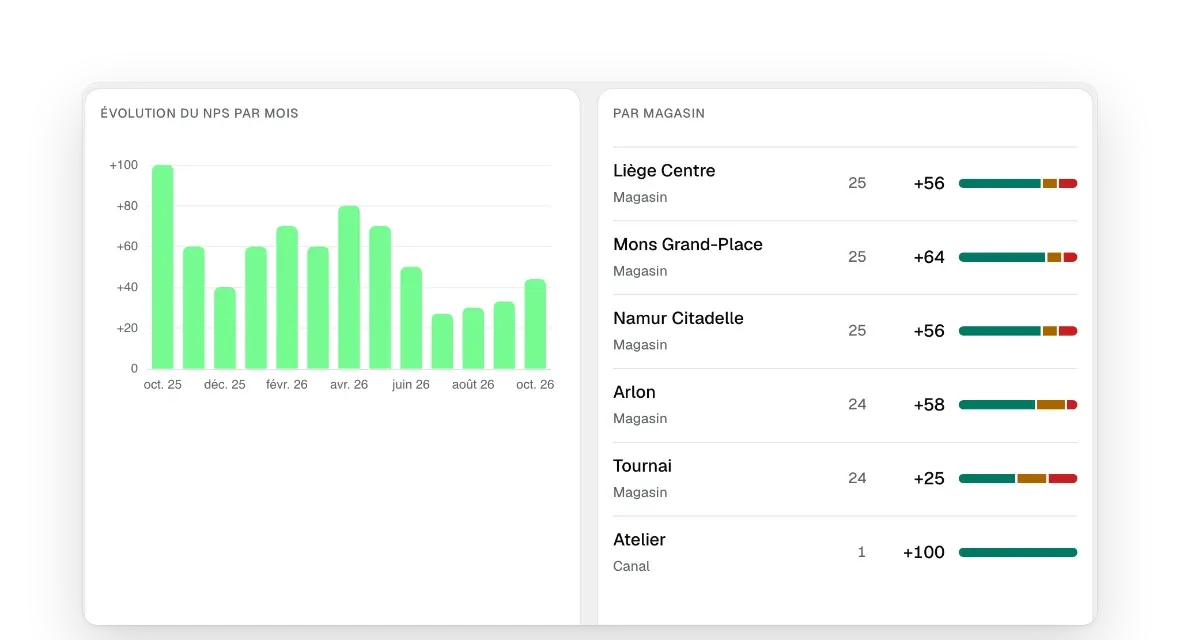This screenshot has height=640, width=1180.
Task: Click the "ÉVOLUTION DU NPS PAR MOIS" heading
Action: pos(199,114)
